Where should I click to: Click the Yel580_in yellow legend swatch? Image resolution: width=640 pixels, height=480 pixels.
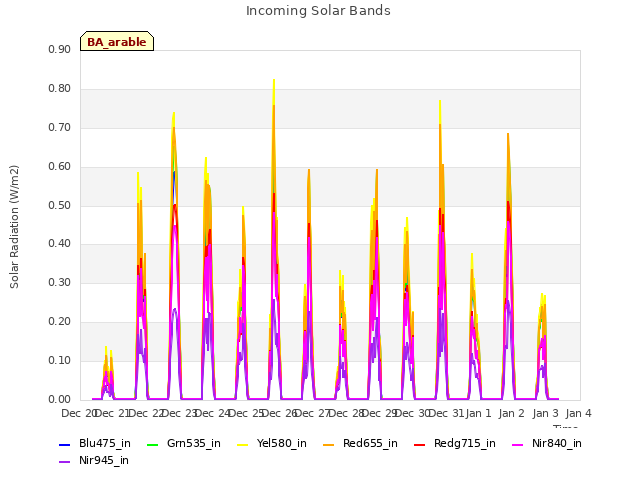pos(242,444)
